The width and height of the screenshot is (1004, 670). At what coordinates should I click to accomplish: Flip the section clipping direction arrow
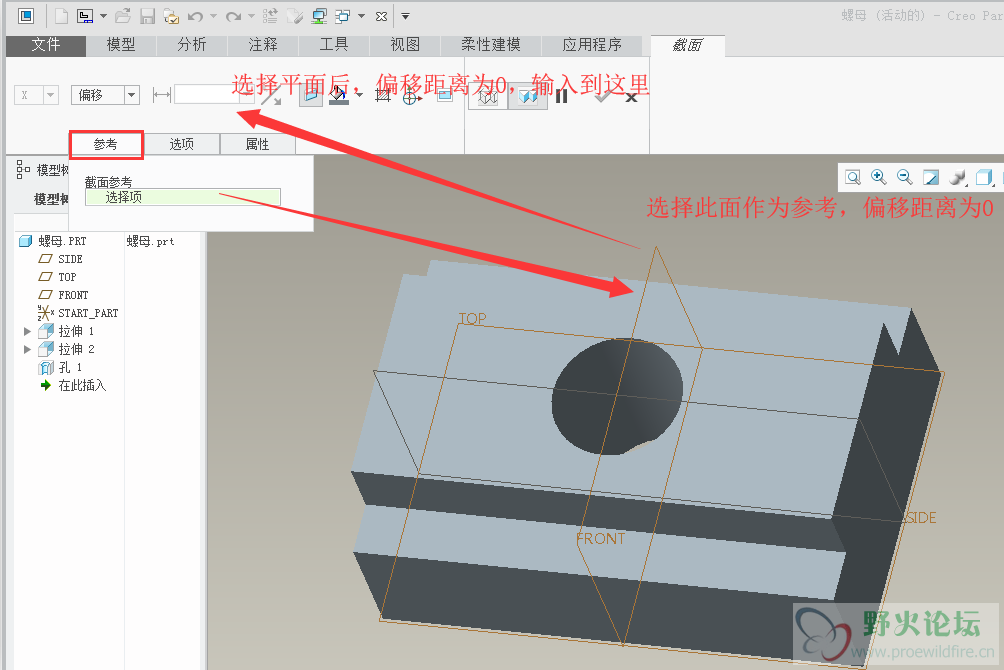click(272, 96)
